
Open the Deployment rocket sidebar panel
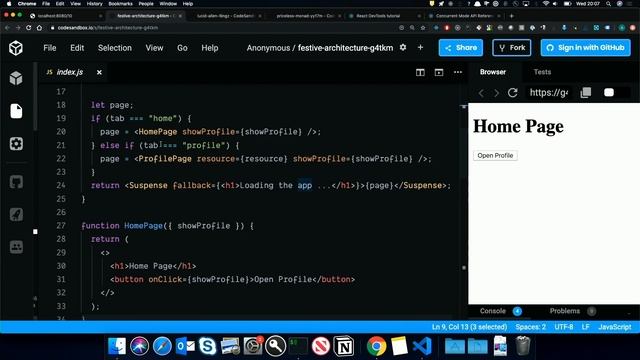pos(16,214)
